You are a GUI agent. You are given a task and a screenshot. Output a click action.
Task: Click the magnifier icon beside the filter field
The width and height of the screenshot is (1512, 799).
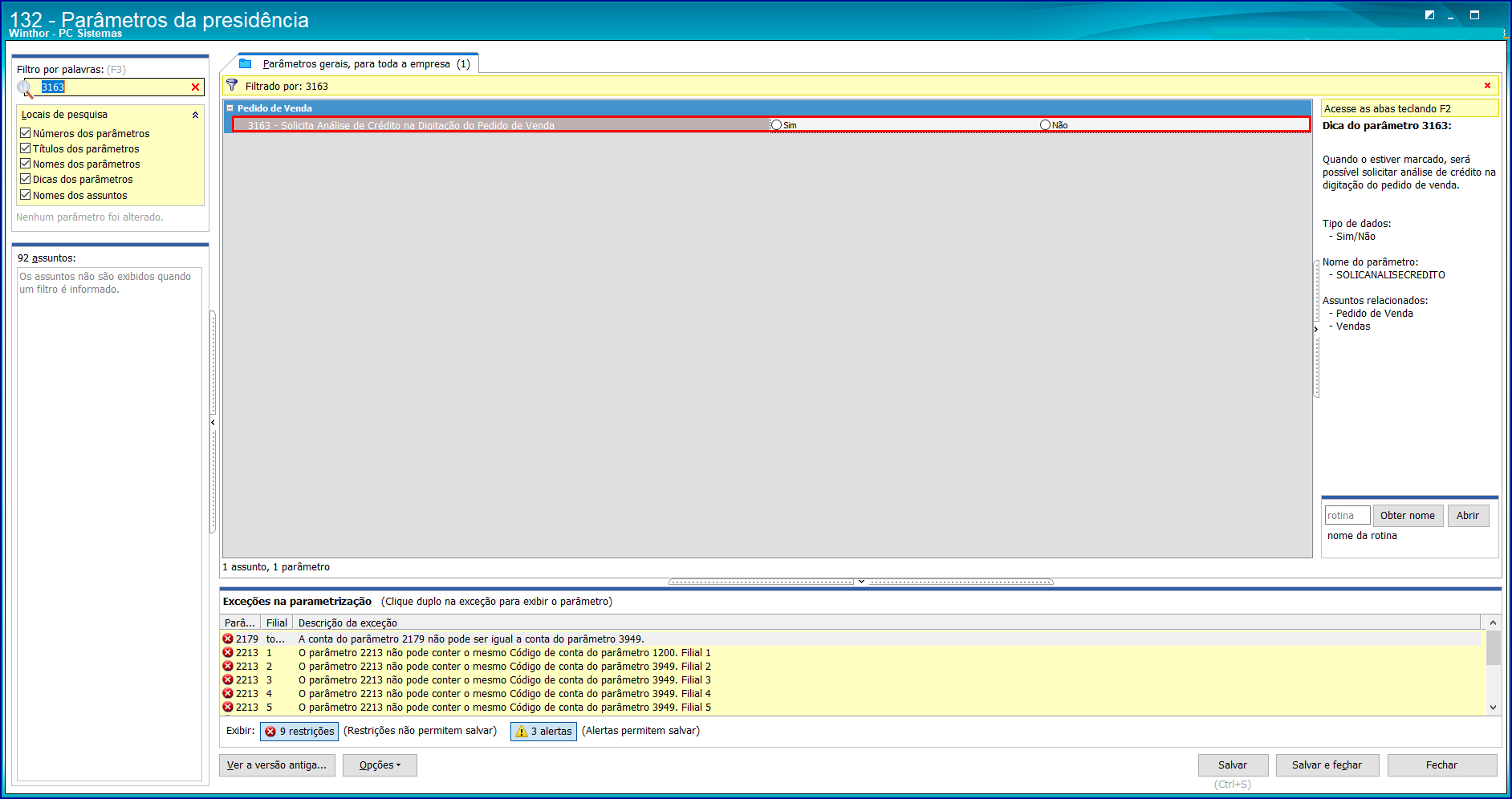(25, 88)
